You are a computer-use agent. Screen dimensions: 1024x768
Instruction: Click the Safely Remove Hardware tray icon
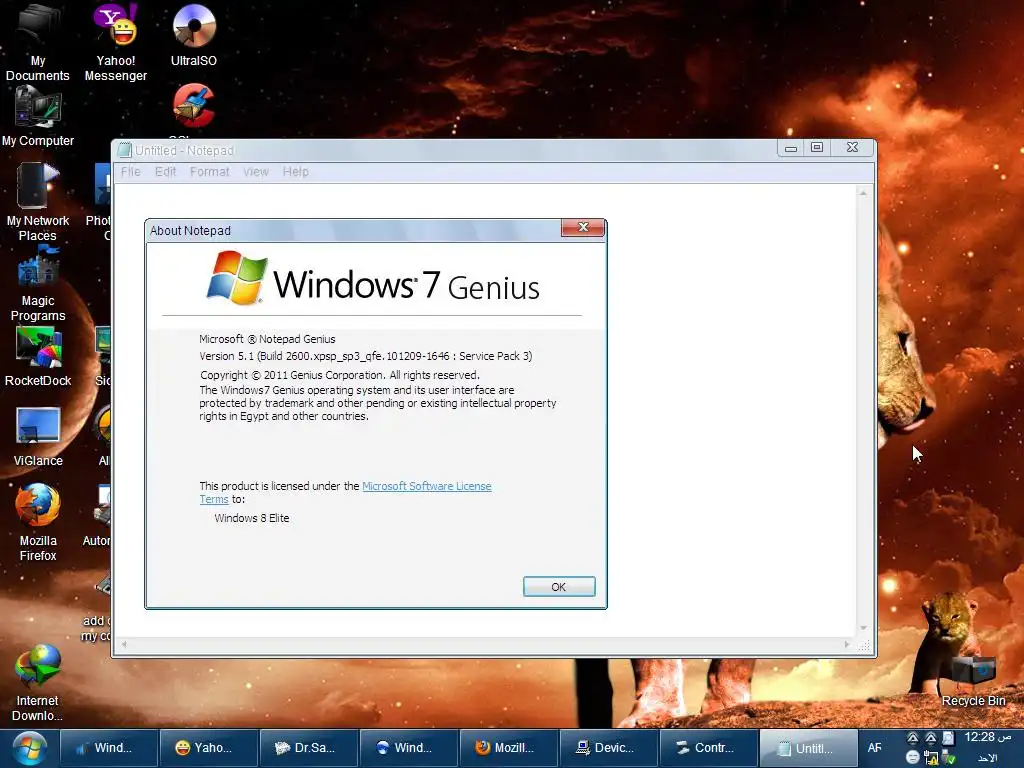click(949, 758)
